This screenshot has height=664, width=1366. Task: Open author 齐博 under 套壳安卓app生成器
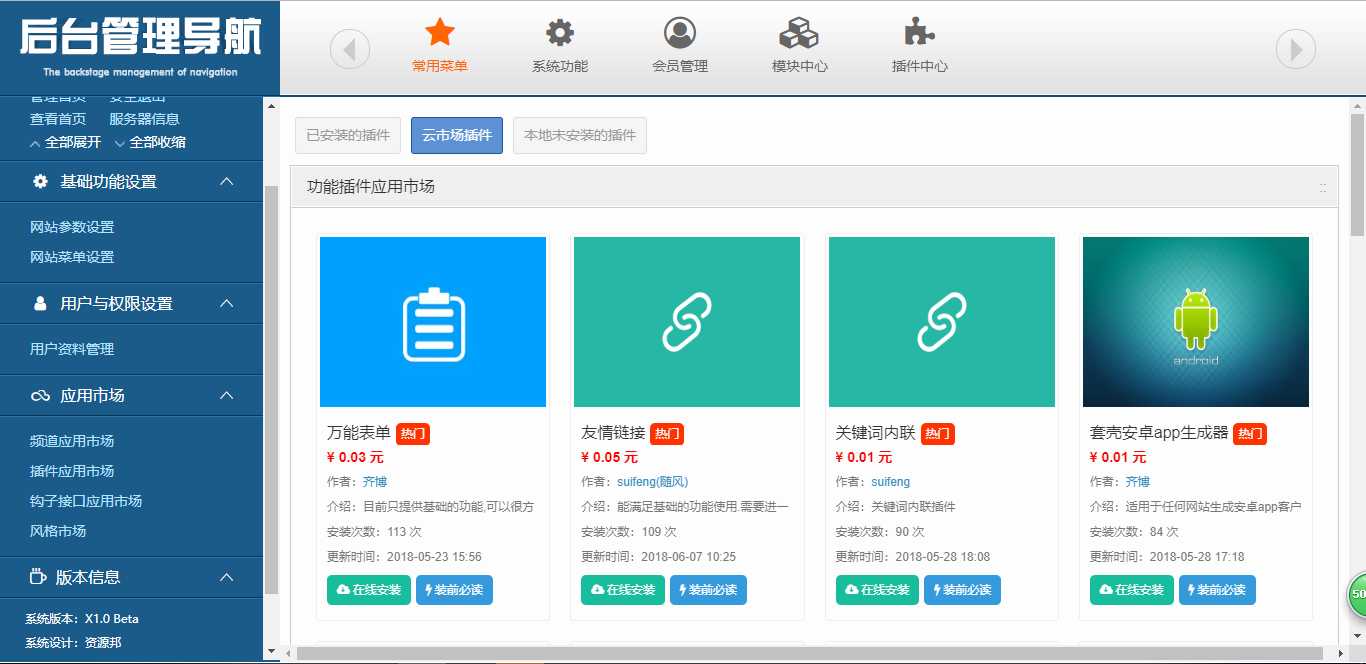1137,482
